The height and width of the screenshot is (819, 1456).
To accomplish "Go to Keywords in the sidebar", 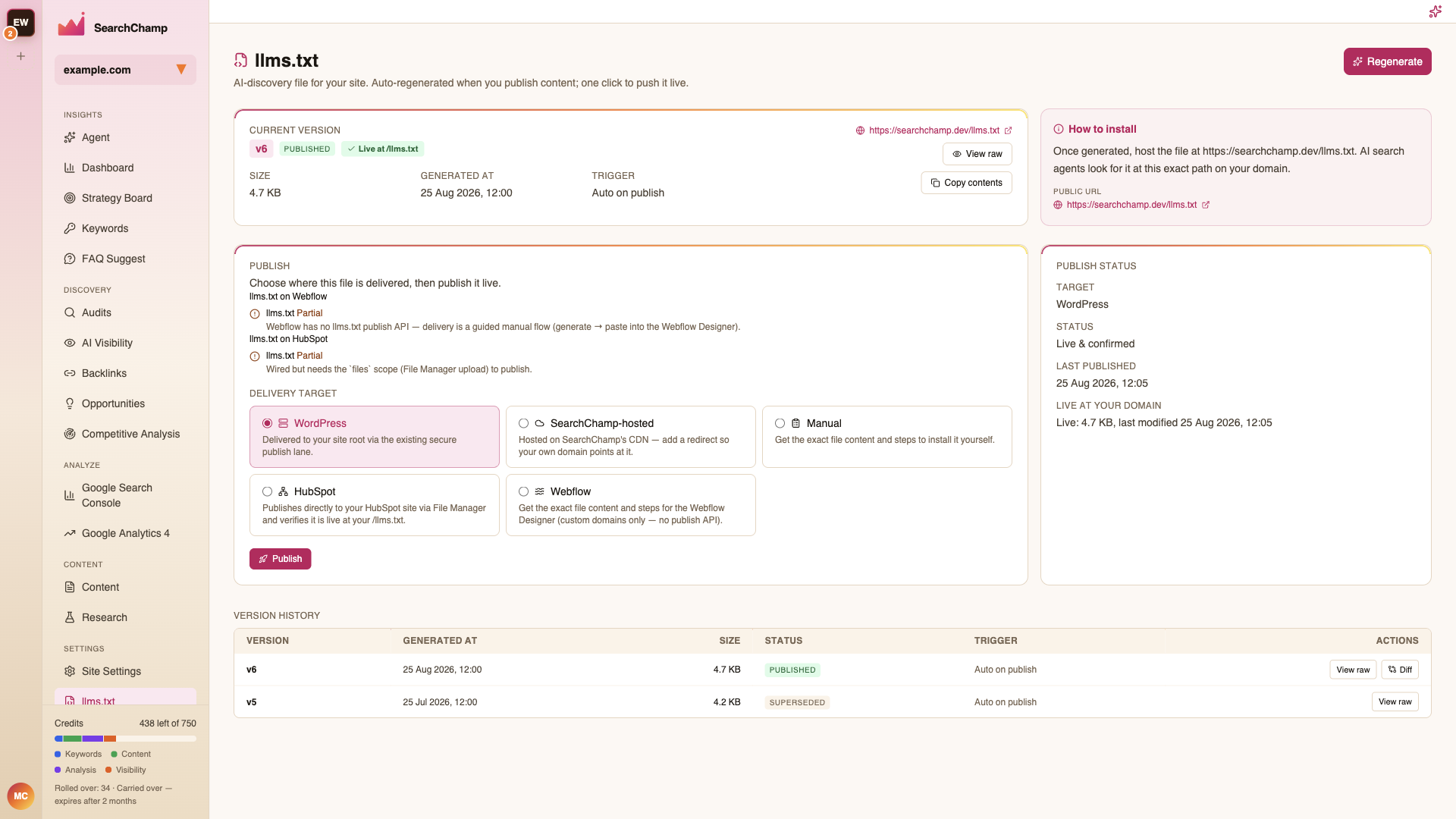I will [125, 228].
